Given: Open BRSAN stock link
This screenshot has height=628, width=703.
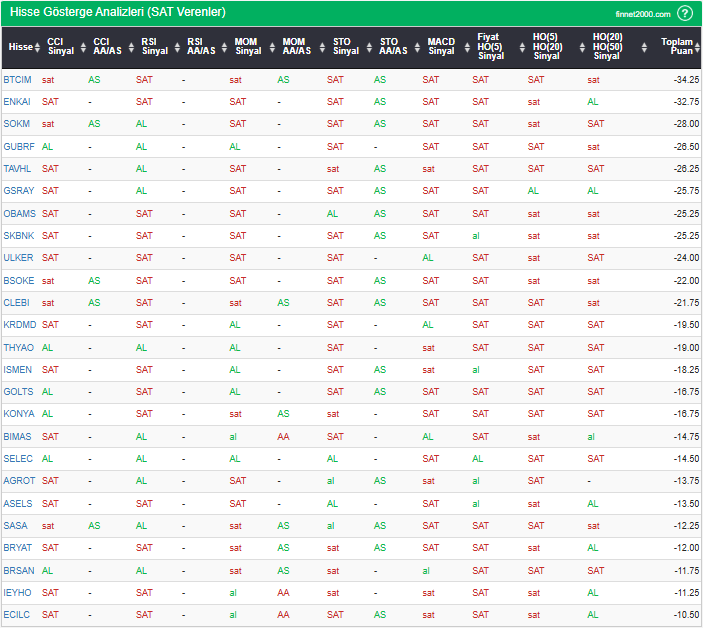Looking at the screenshot, I should 19,571.
